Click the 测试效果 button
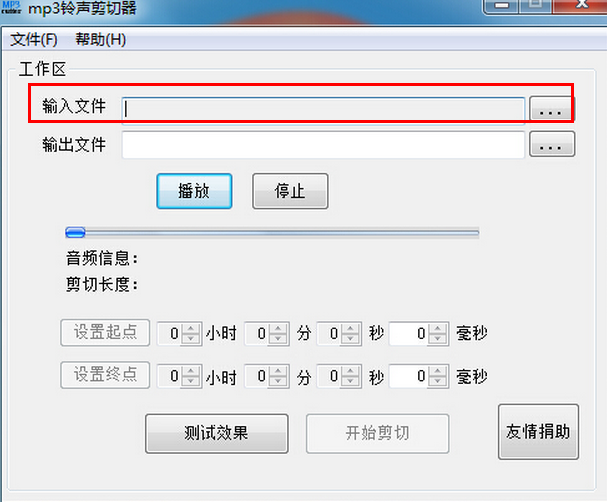The image size is (607, 502). point(217,433)
